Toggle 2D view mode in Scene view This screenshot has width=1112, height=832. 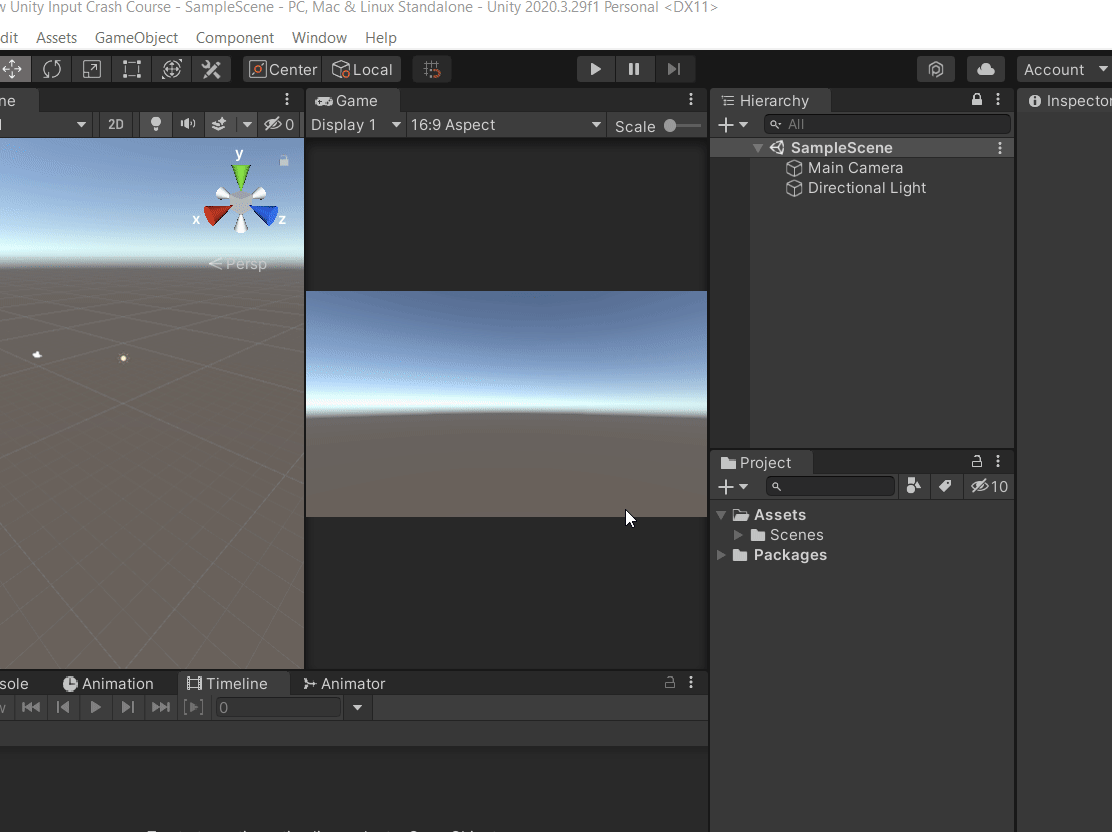(x=115, y=124)
